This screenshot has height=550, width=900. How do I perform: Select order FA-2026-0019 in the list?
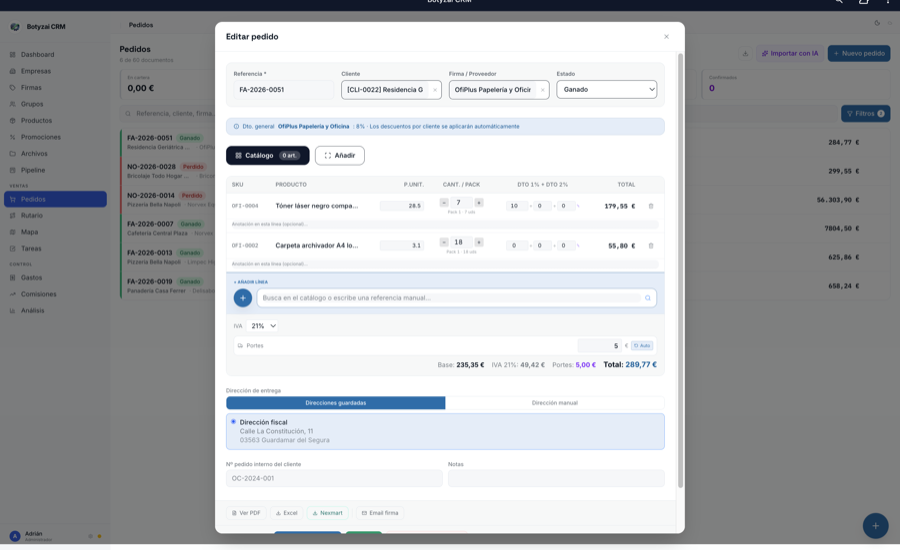[168, 286]
